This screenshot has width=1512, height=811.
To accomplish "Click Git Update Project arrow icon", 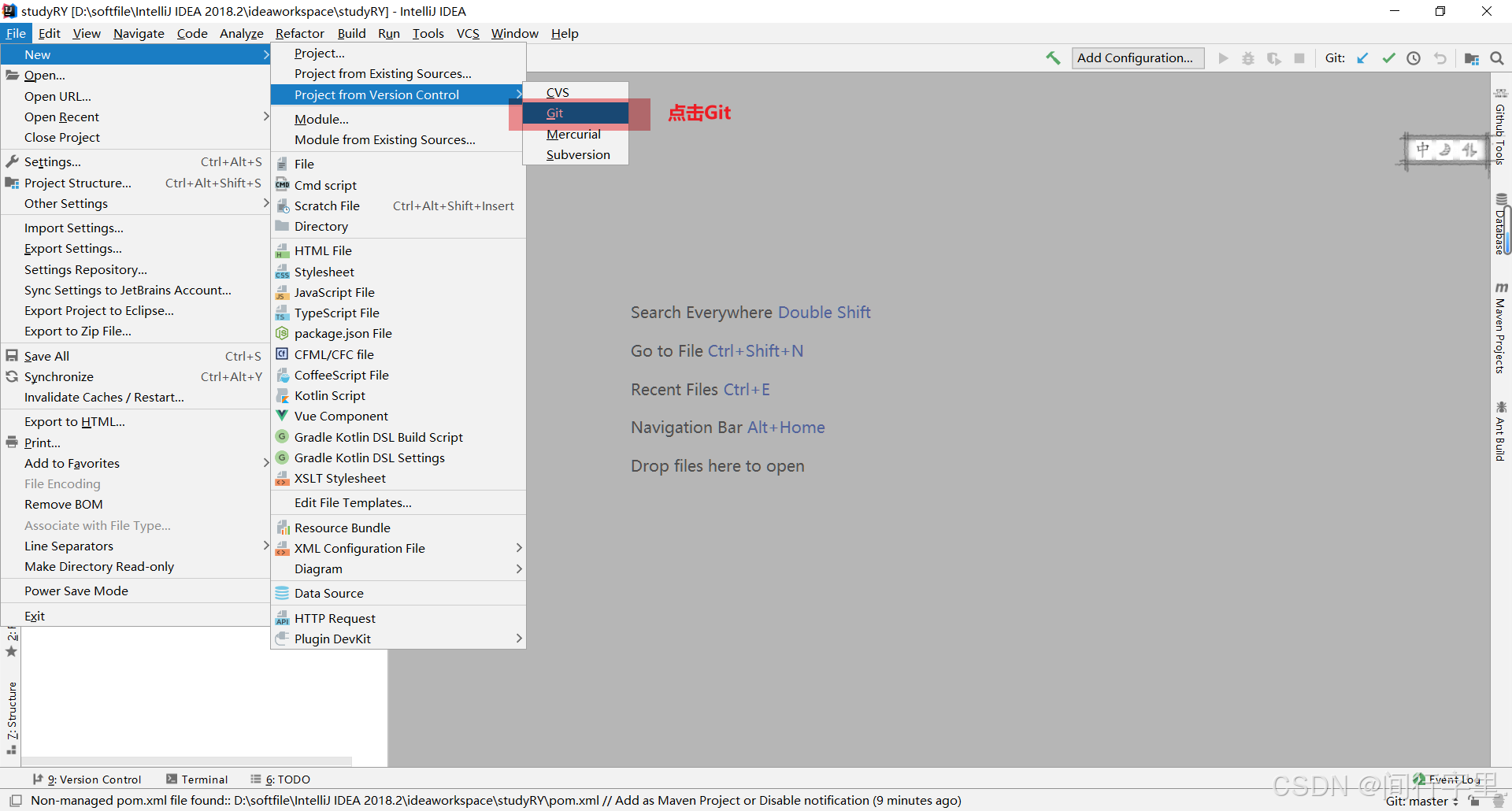I will pyautogui.click(x=1363, y=58).
